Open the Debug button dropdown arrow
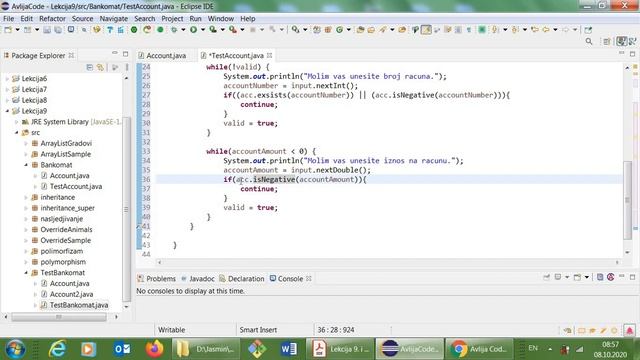This screenshot has height=360, width=640. coord(183,29)
